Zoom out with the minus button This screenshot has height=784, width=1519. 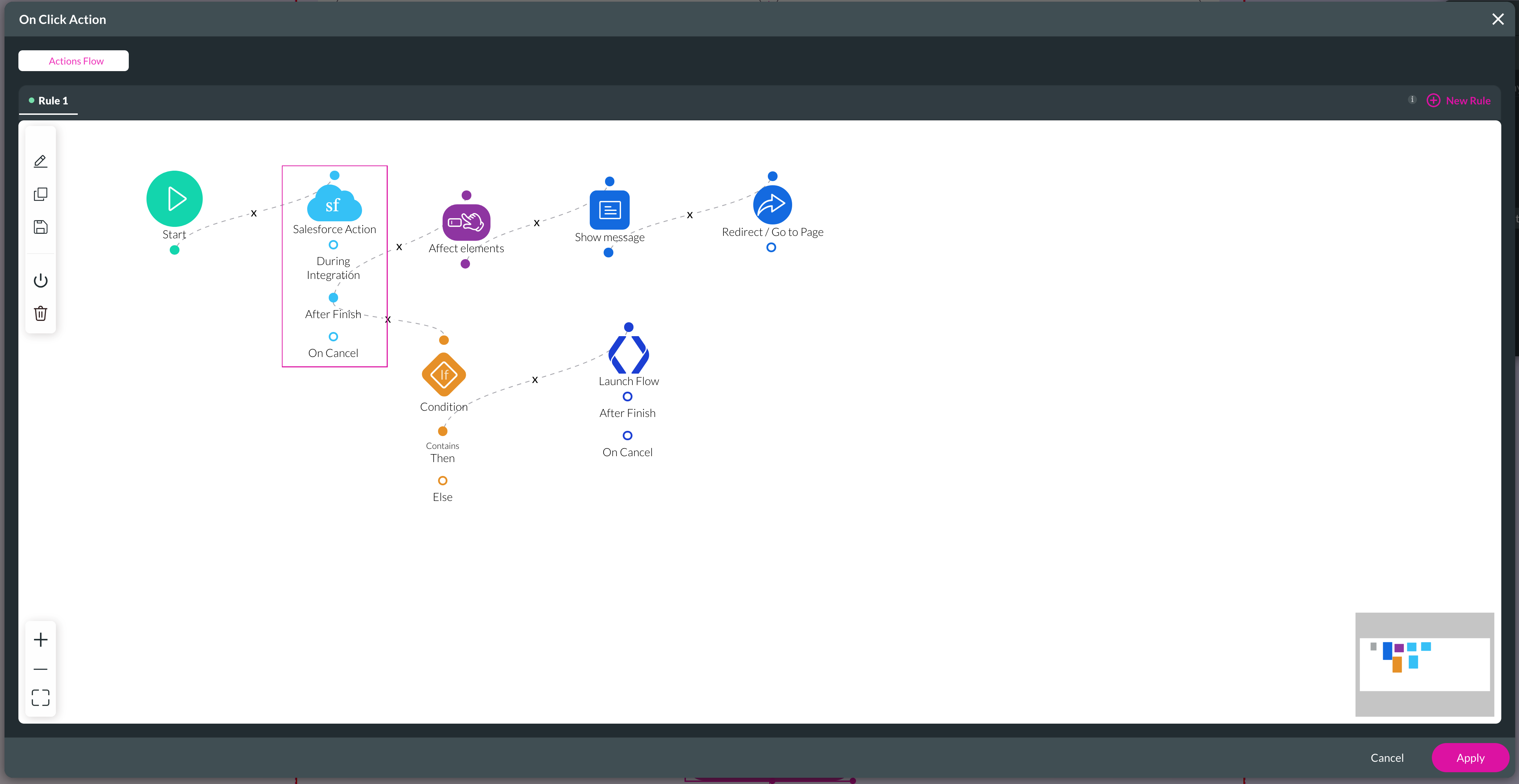(x=40, y=669)
